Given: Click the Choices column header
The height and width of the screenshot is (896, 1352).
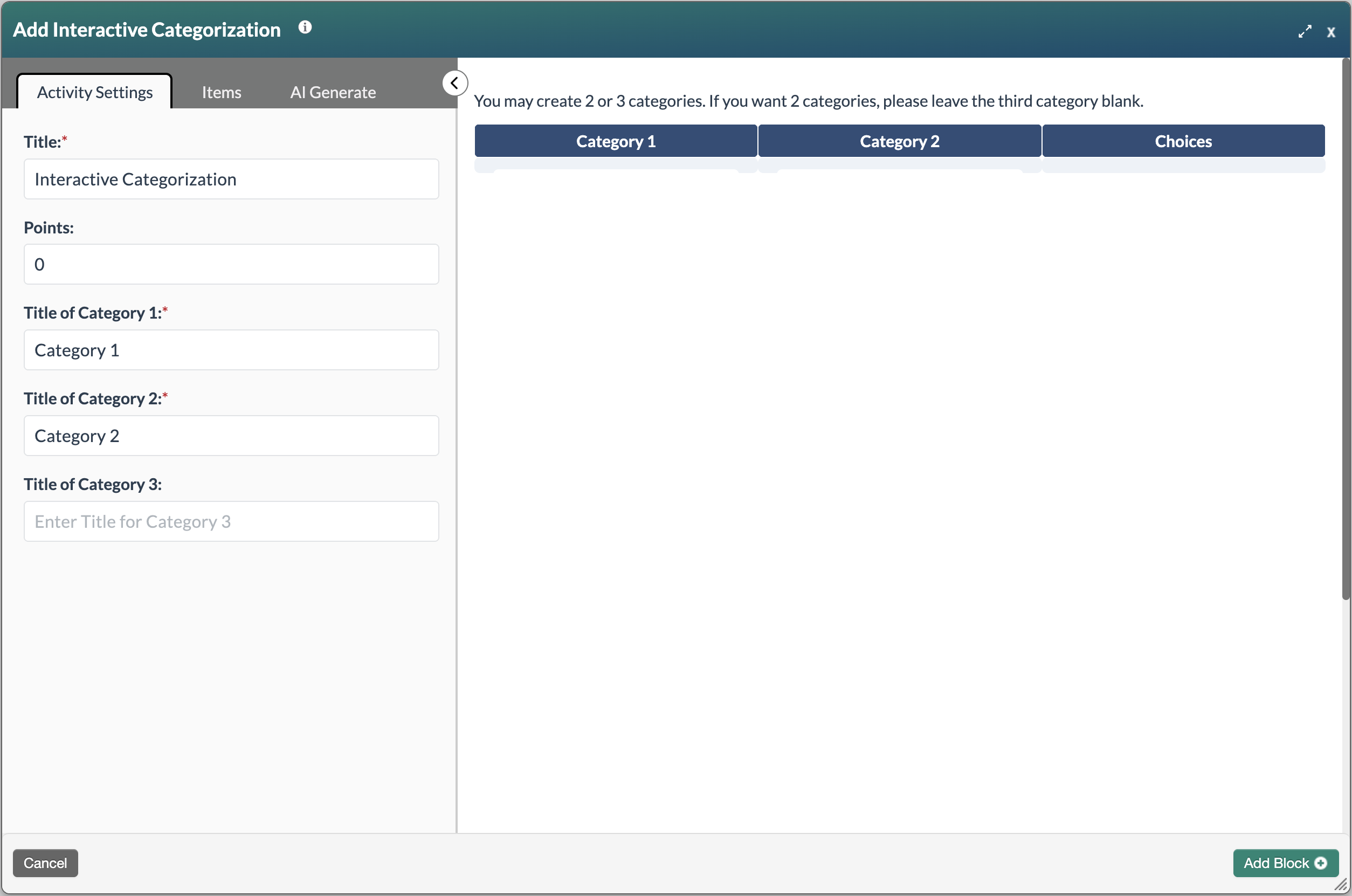Looking at the screenshot, I should pos(1183,141).
